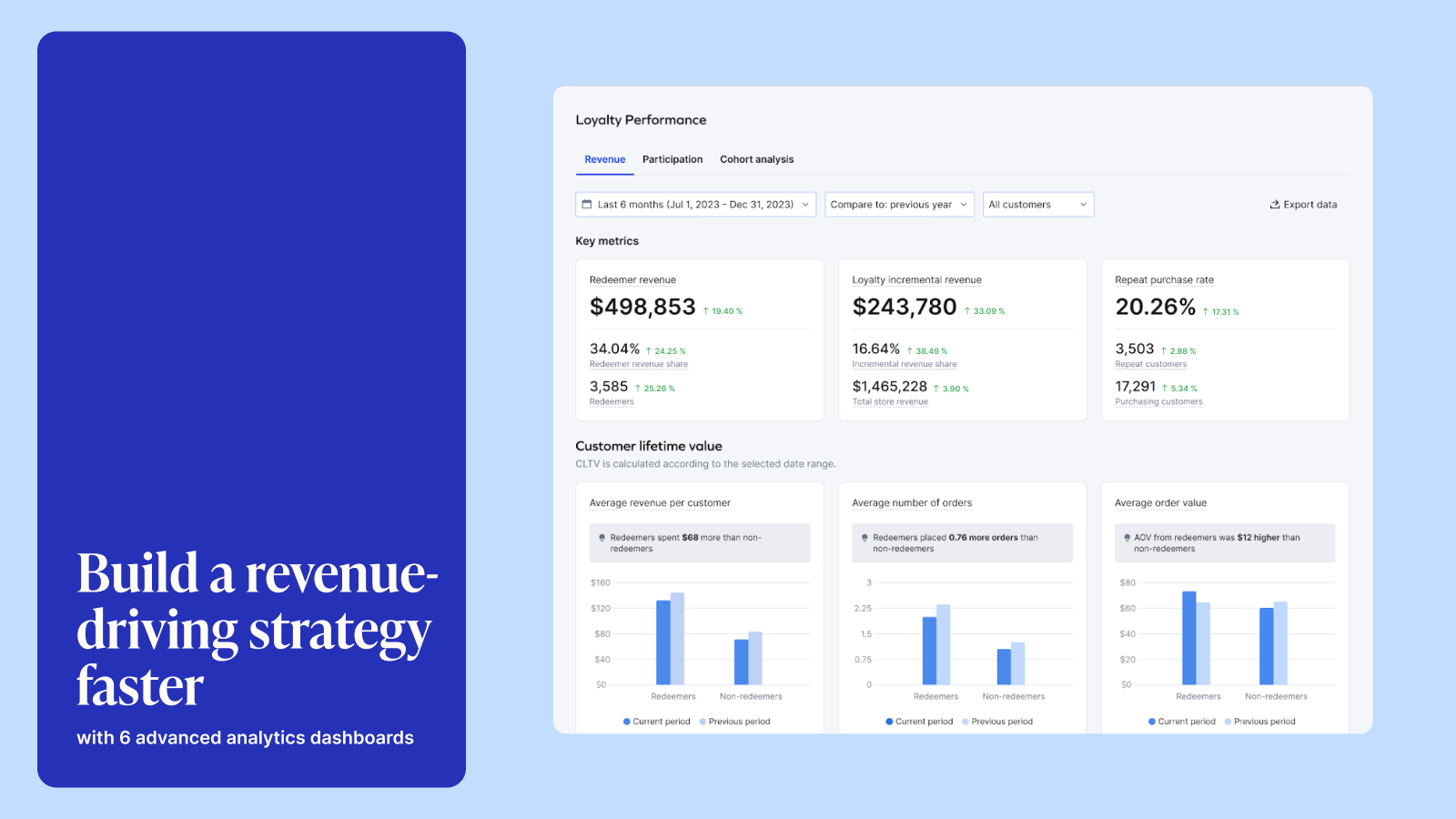
Task: Open the Participation tab
Action: coord(672,159)
